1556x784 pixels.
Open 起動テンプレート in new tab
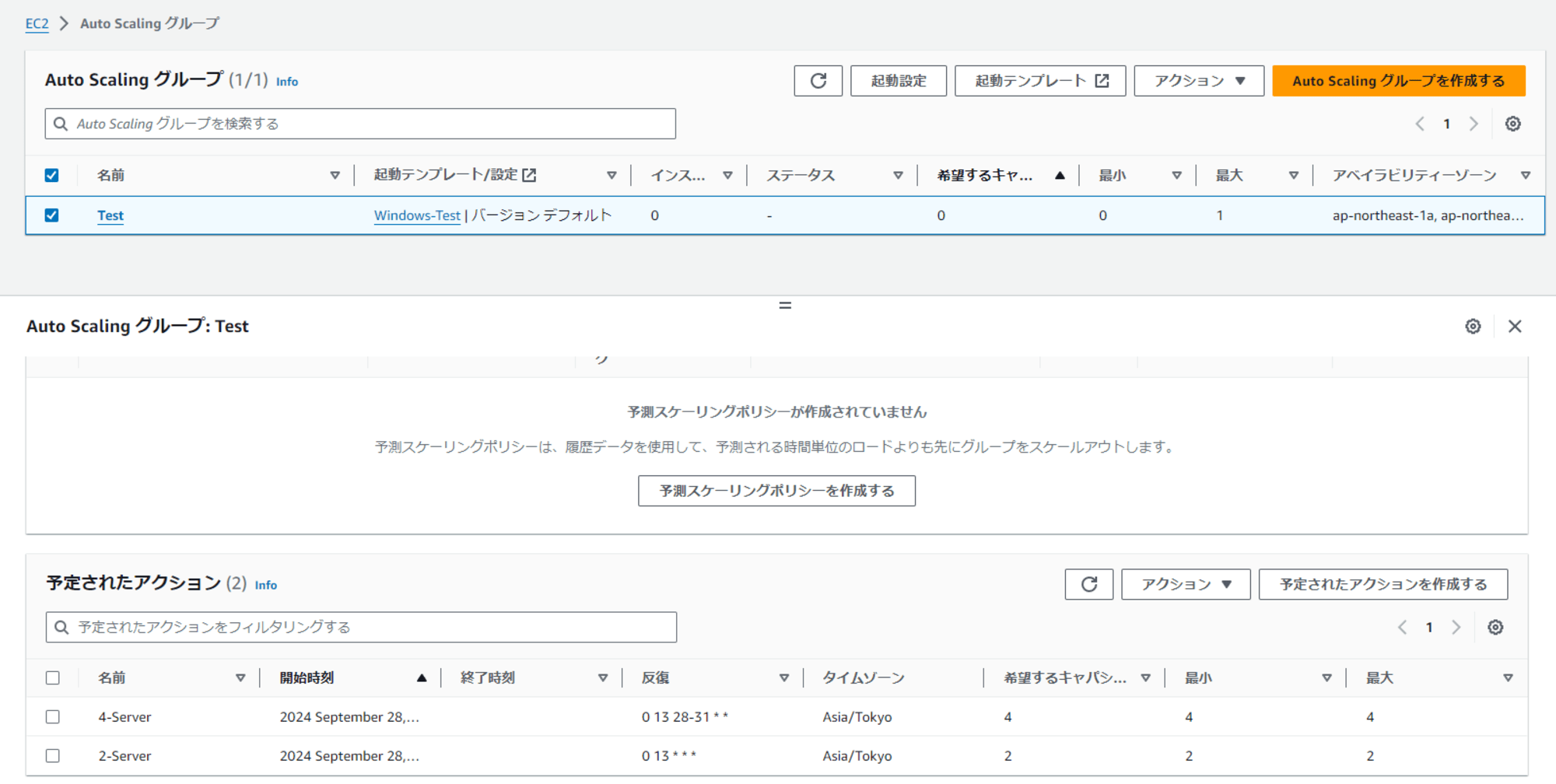(1040, 81)
